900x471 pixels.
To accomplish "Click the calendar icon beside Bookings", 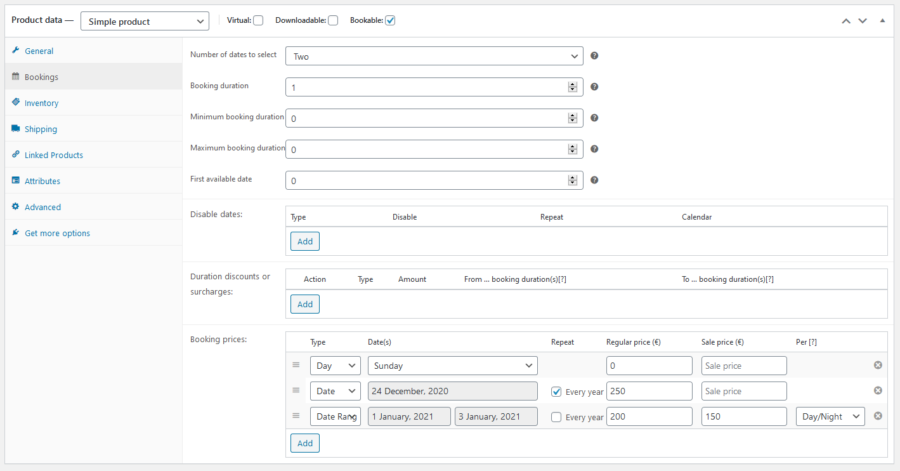I will click(15, 76).
